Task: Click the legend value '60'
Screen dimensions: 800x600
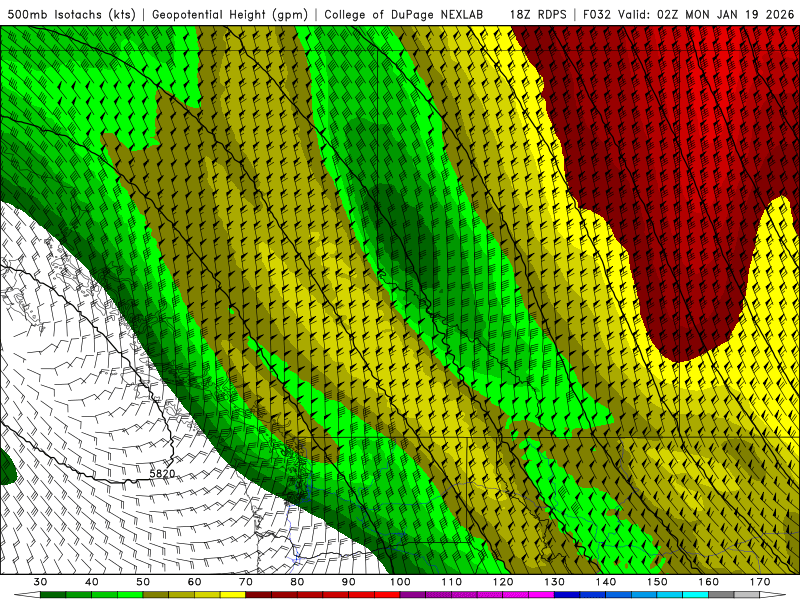Action: click(194, 582)
